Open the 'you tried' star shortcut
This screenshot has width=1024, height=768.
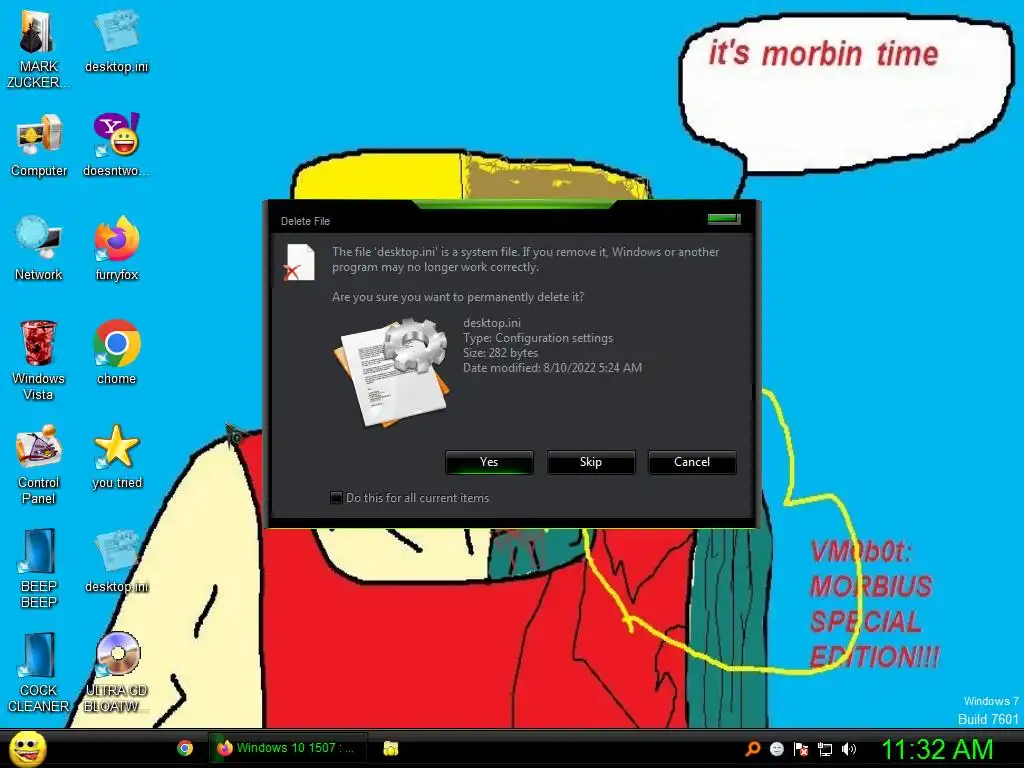pos(116,456)
